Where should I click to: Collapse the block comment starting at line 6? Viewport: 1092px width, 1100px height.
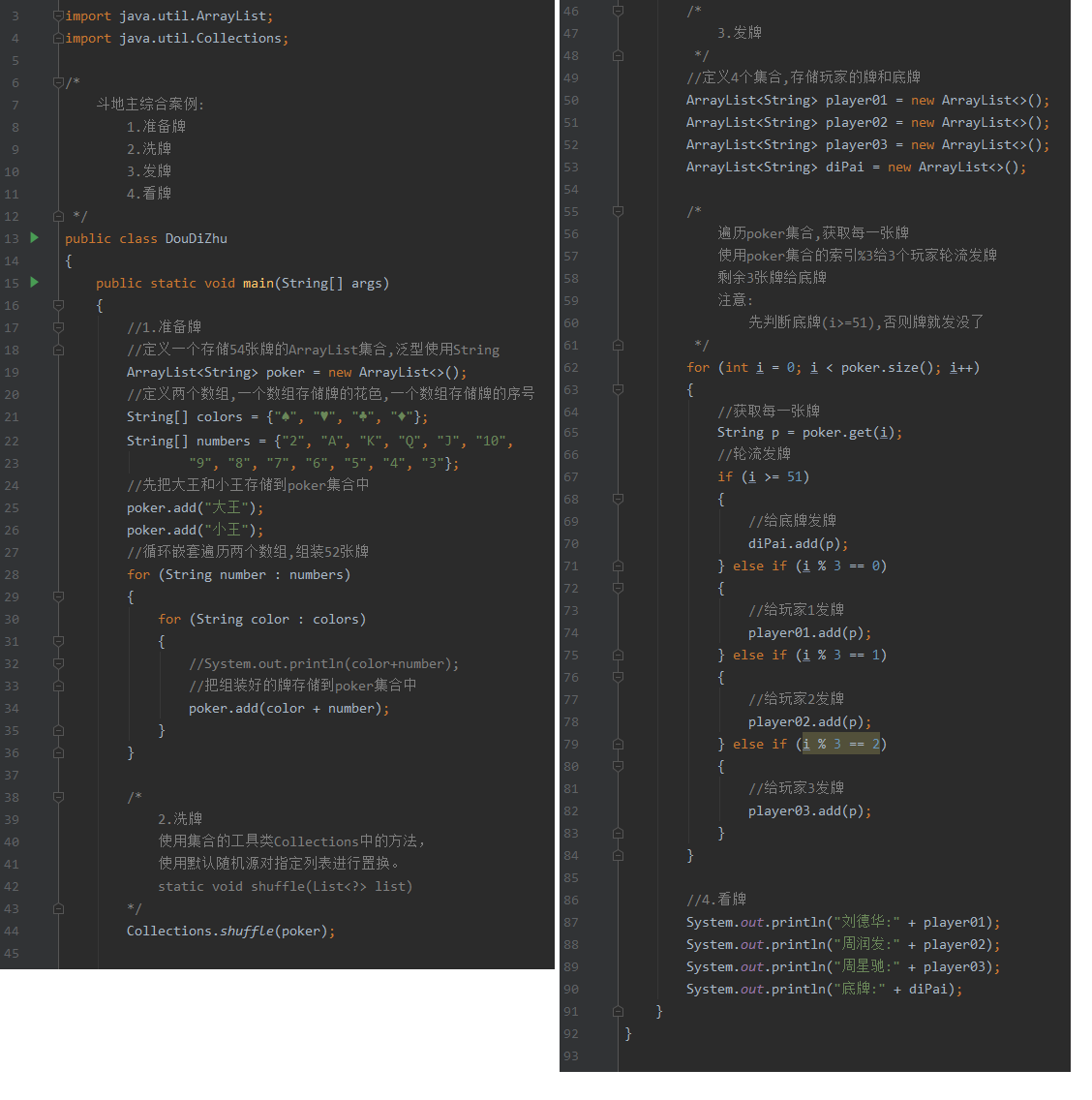click(58, 82)
